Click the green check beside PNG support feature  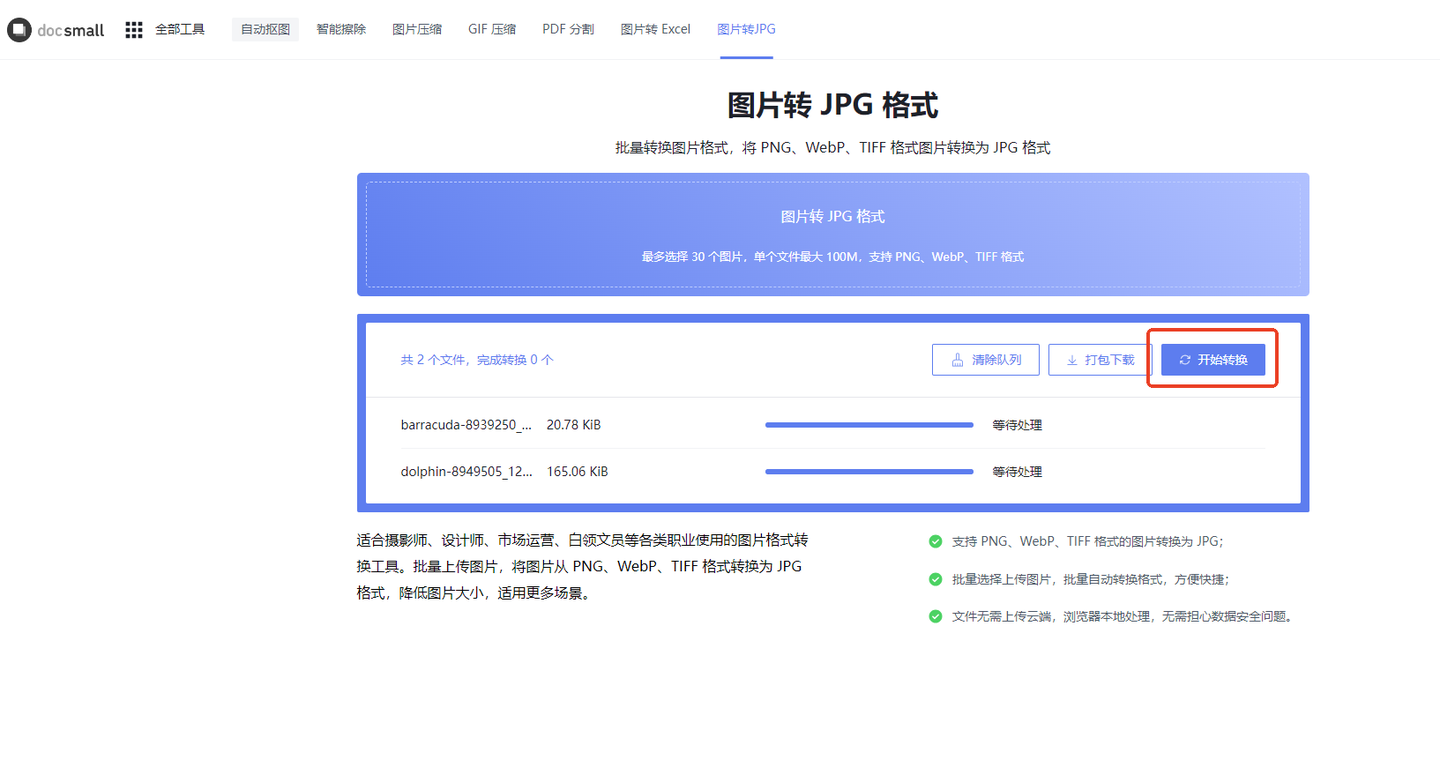[x=935, y=541]
